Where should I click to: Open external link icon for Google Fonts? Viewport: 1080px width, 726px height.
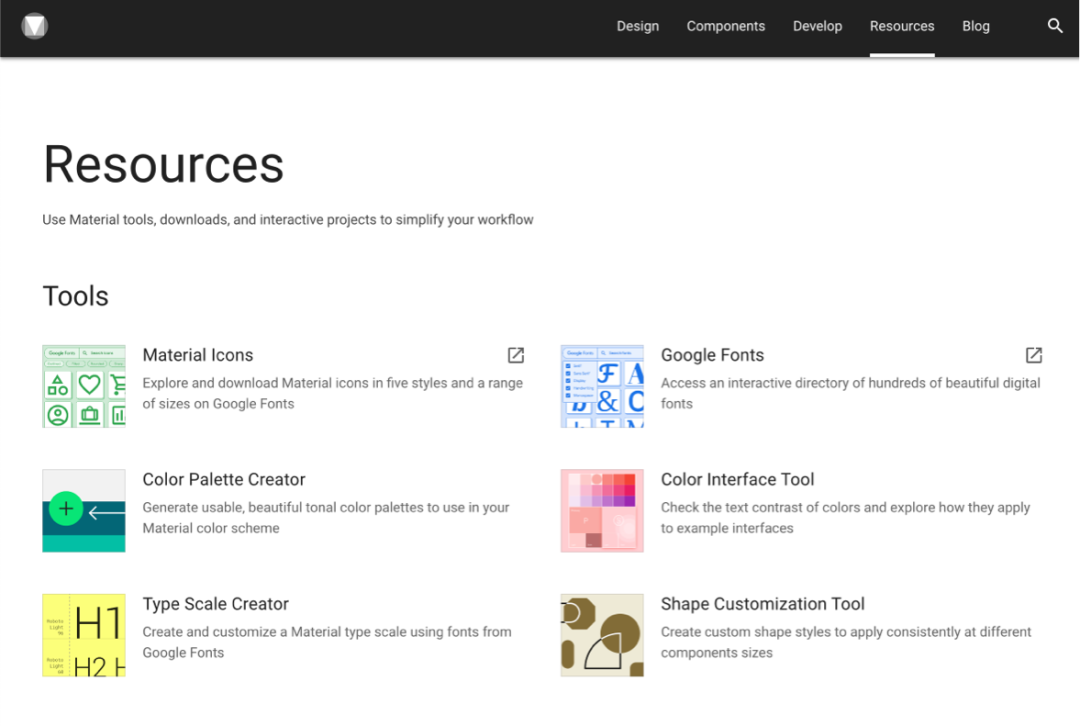coord(1034,355)
